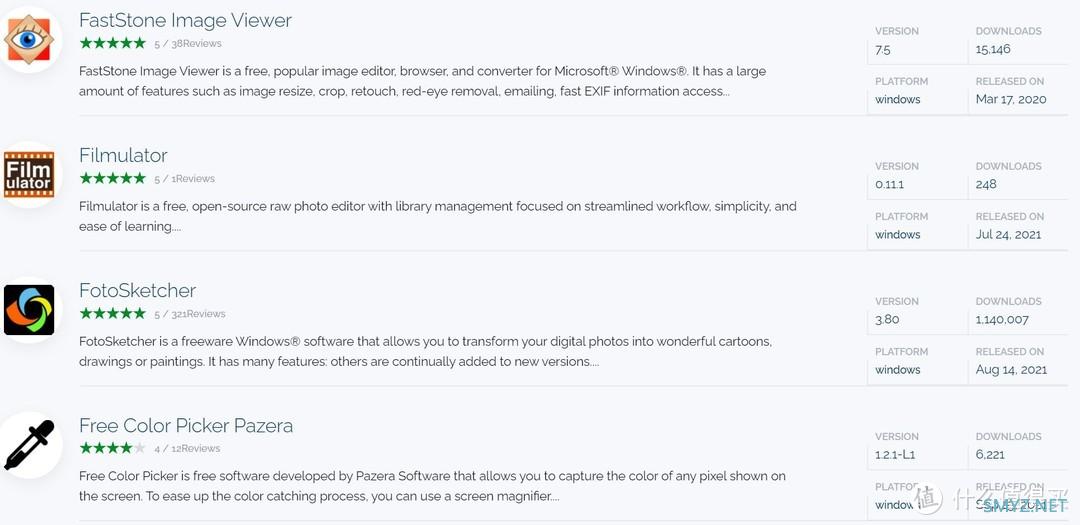Open the Free Color Picker eyedropper icon
Image resolution: width=1080 pixels, height=525 pixels.
click(28, 445)
